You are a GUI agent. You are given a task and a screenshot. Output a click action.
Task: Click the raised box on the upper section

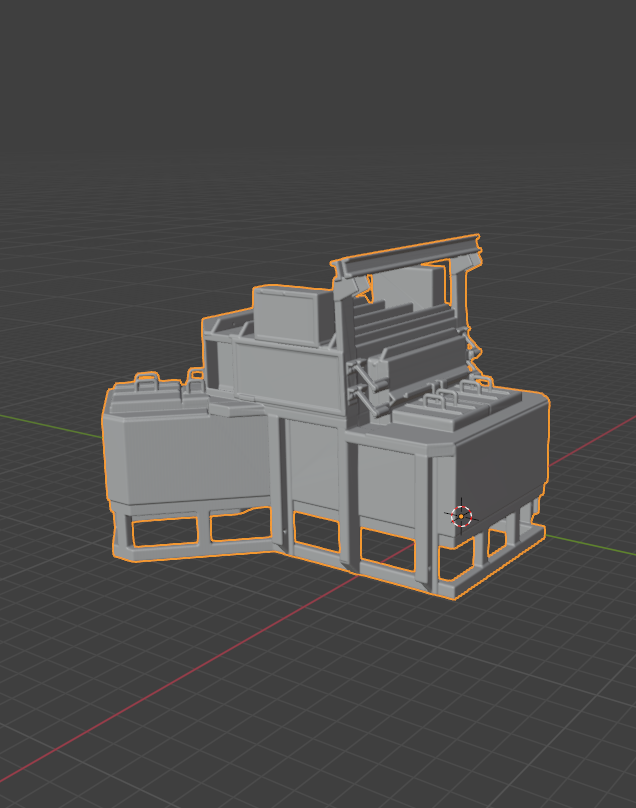pos(290,314)
